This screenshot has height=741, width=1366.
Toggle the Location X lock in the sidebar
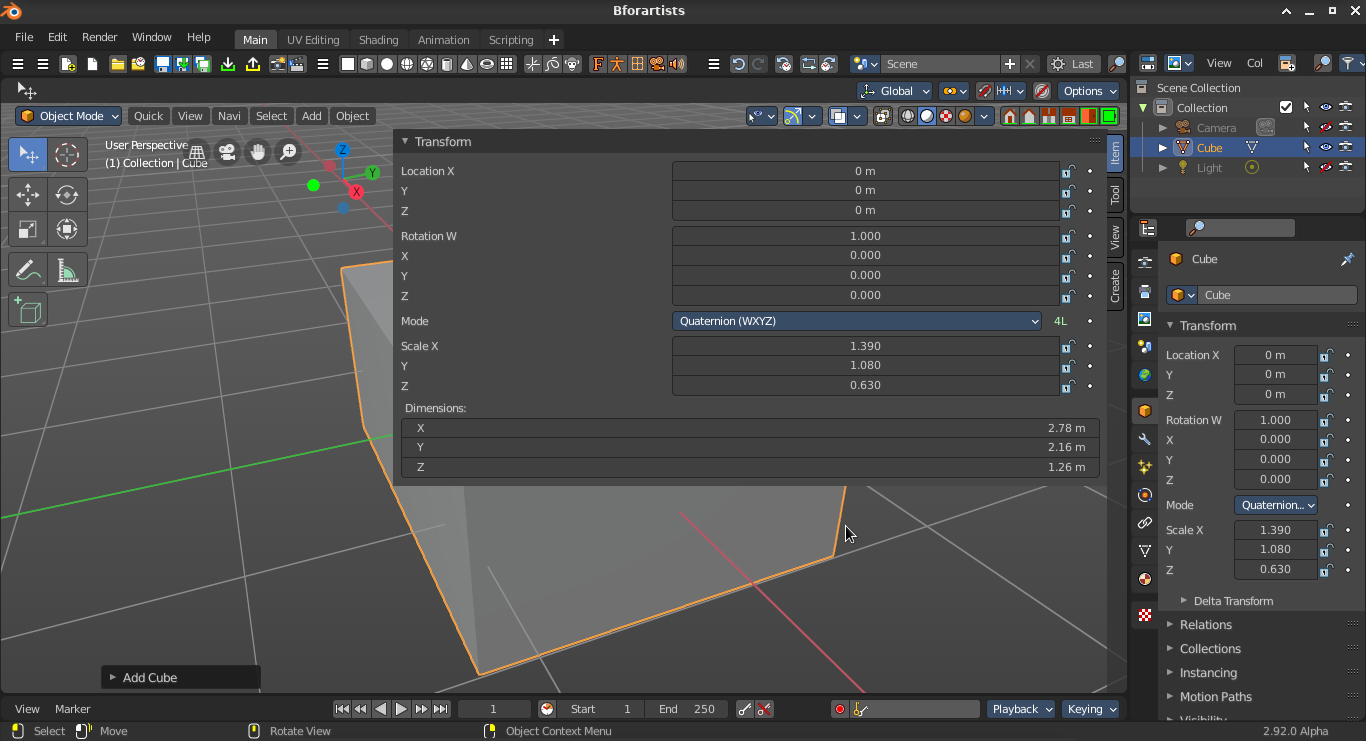tap(1068, 171)
